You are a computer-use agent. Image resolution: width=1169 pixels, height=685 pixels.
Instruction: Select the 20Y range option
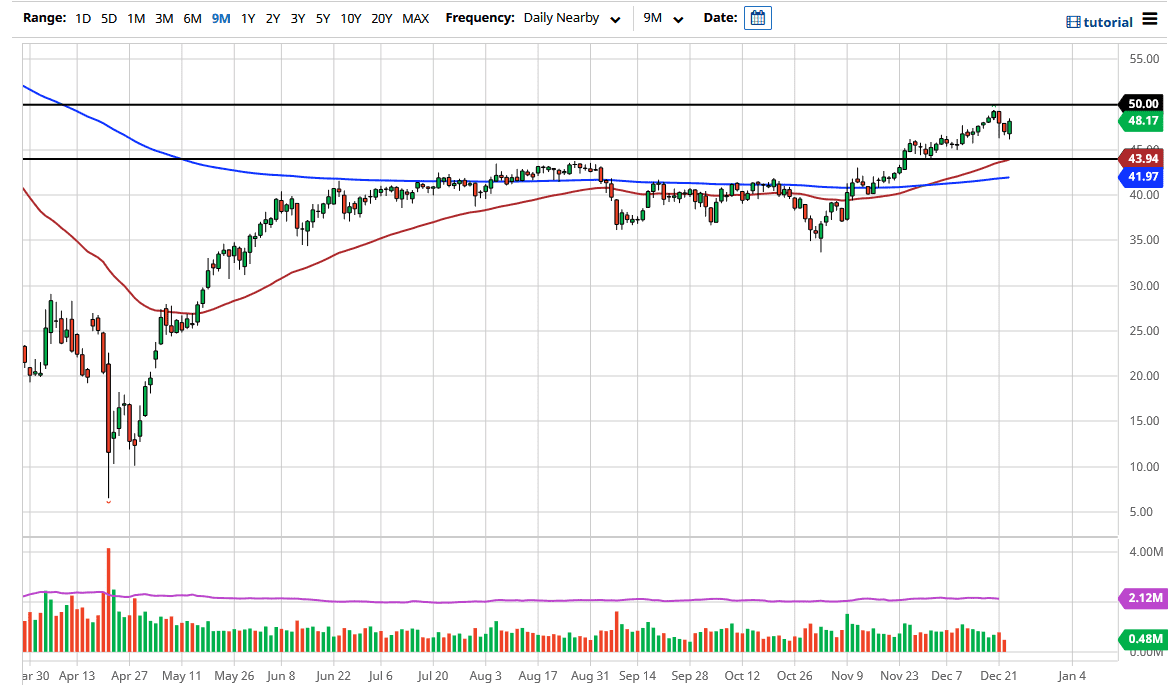384,17
